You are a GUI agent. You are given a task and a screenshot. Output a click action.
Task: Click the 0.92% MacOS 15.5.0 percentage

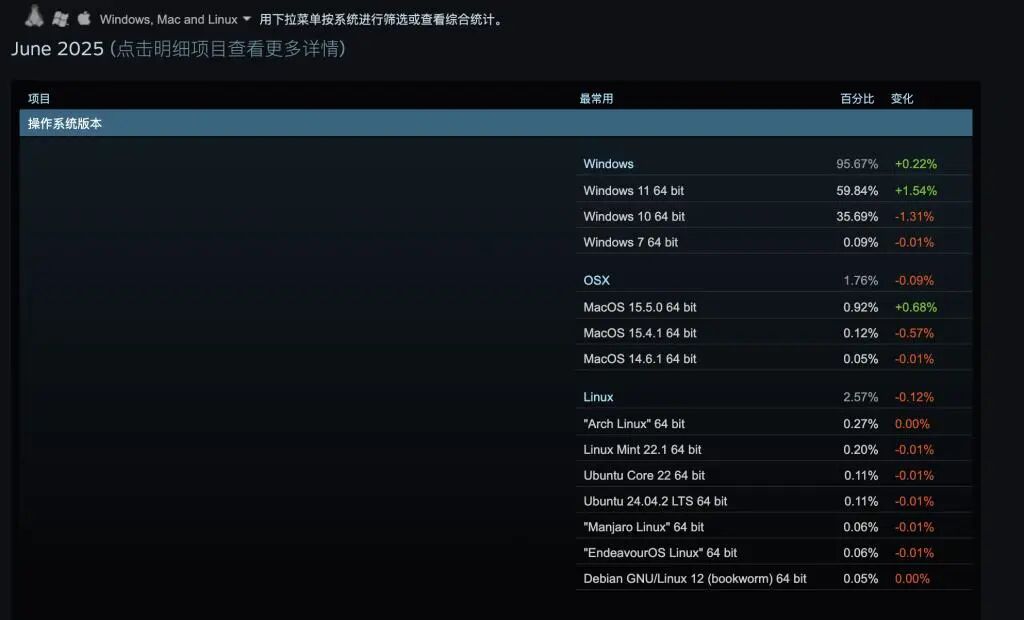pos(860,307)
